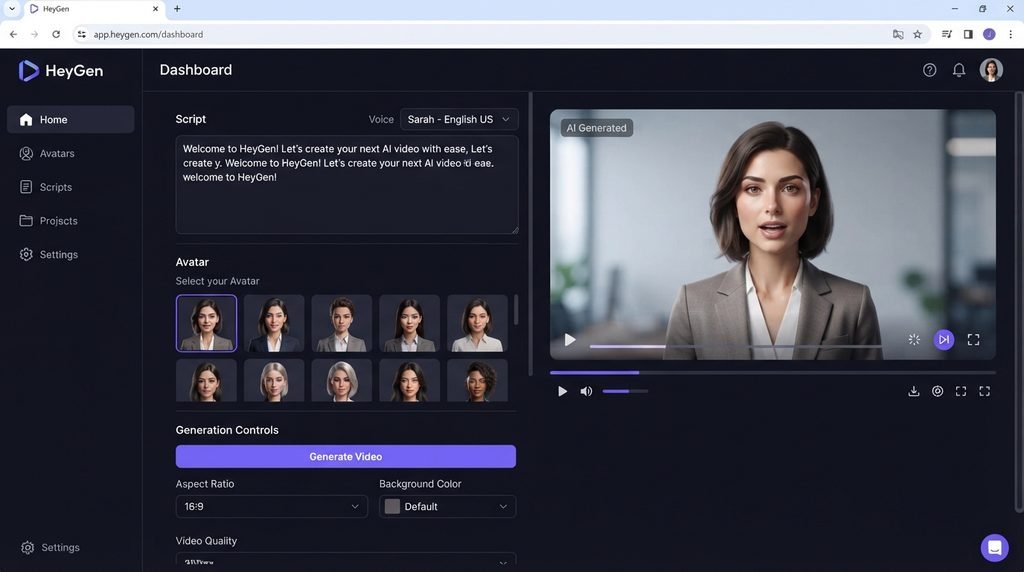Click the translate icon in address bar
The width and height of the screenshot is (1024, 572).
[898, 34]
